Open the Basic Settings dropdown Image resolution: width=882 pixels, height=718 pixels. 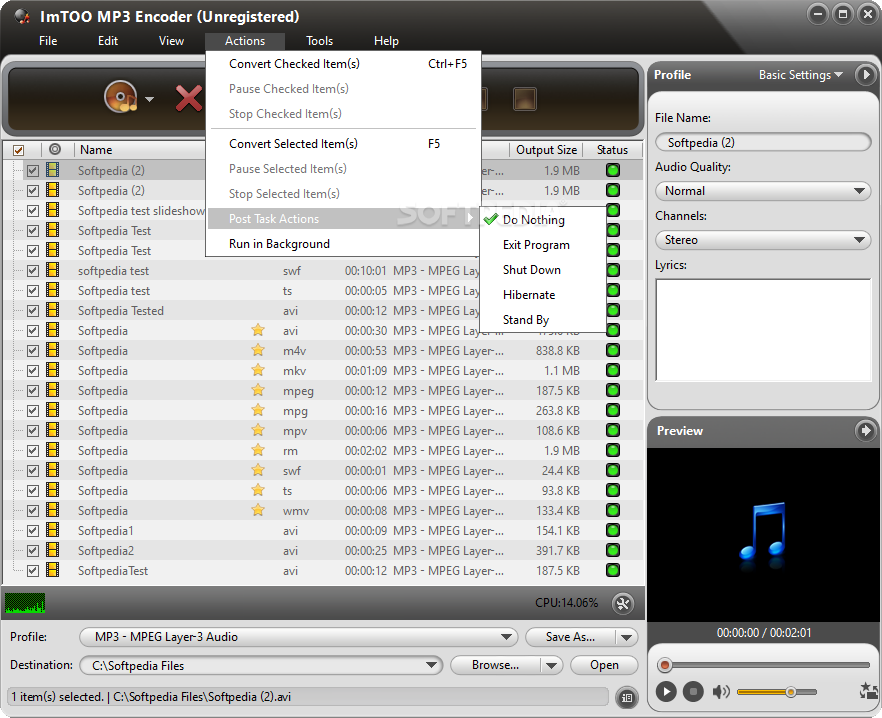tap(800, 75)
